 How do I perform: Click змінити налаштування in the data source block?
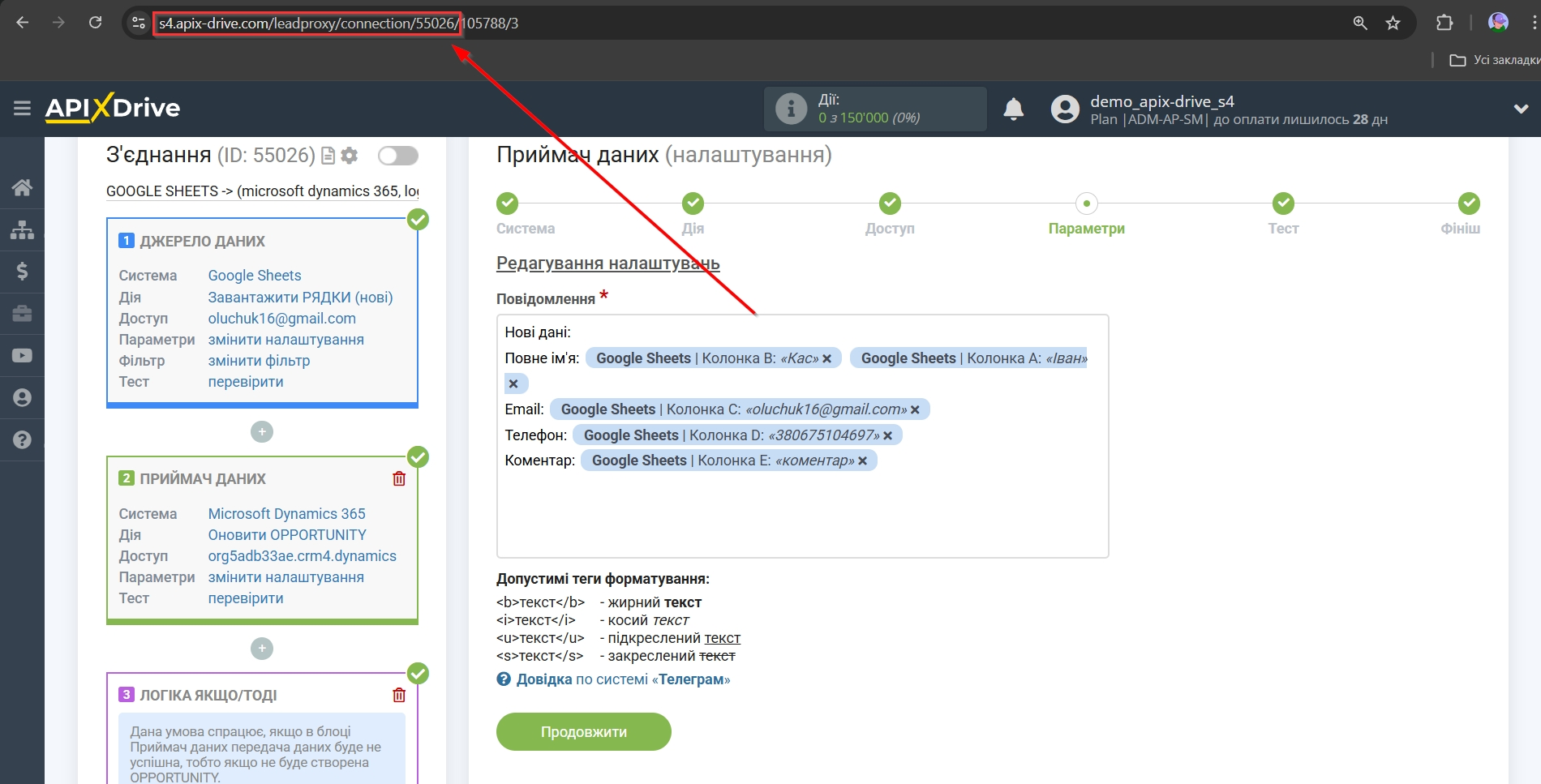click(285, 340)
